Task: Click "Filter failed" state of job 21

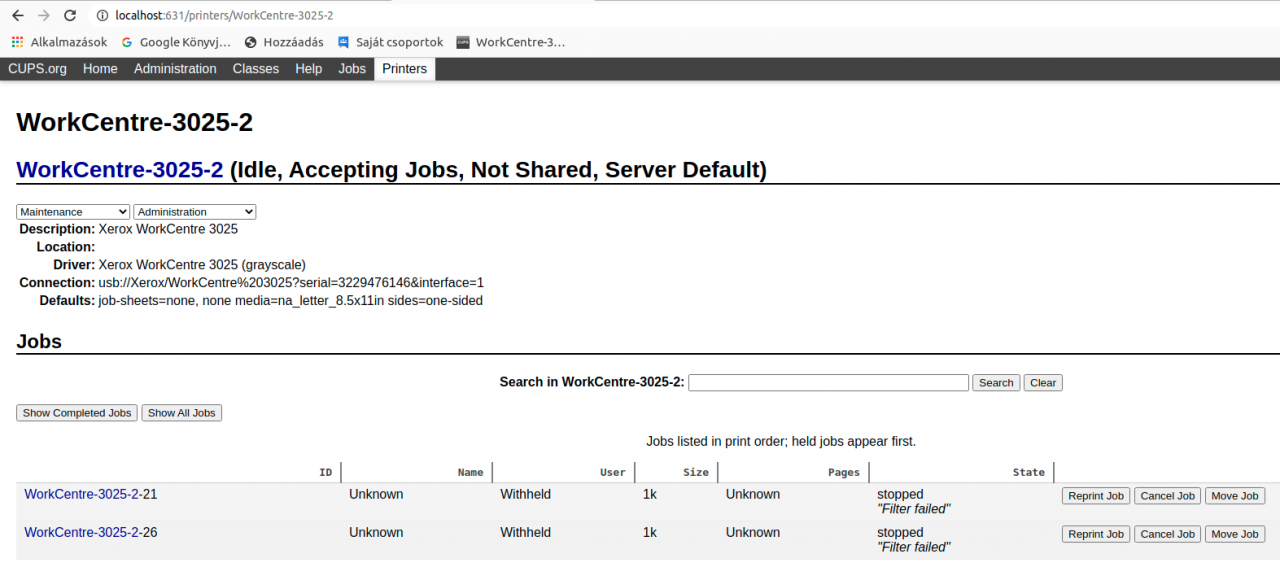Action: pyautogui.click(x=913, y=509)
